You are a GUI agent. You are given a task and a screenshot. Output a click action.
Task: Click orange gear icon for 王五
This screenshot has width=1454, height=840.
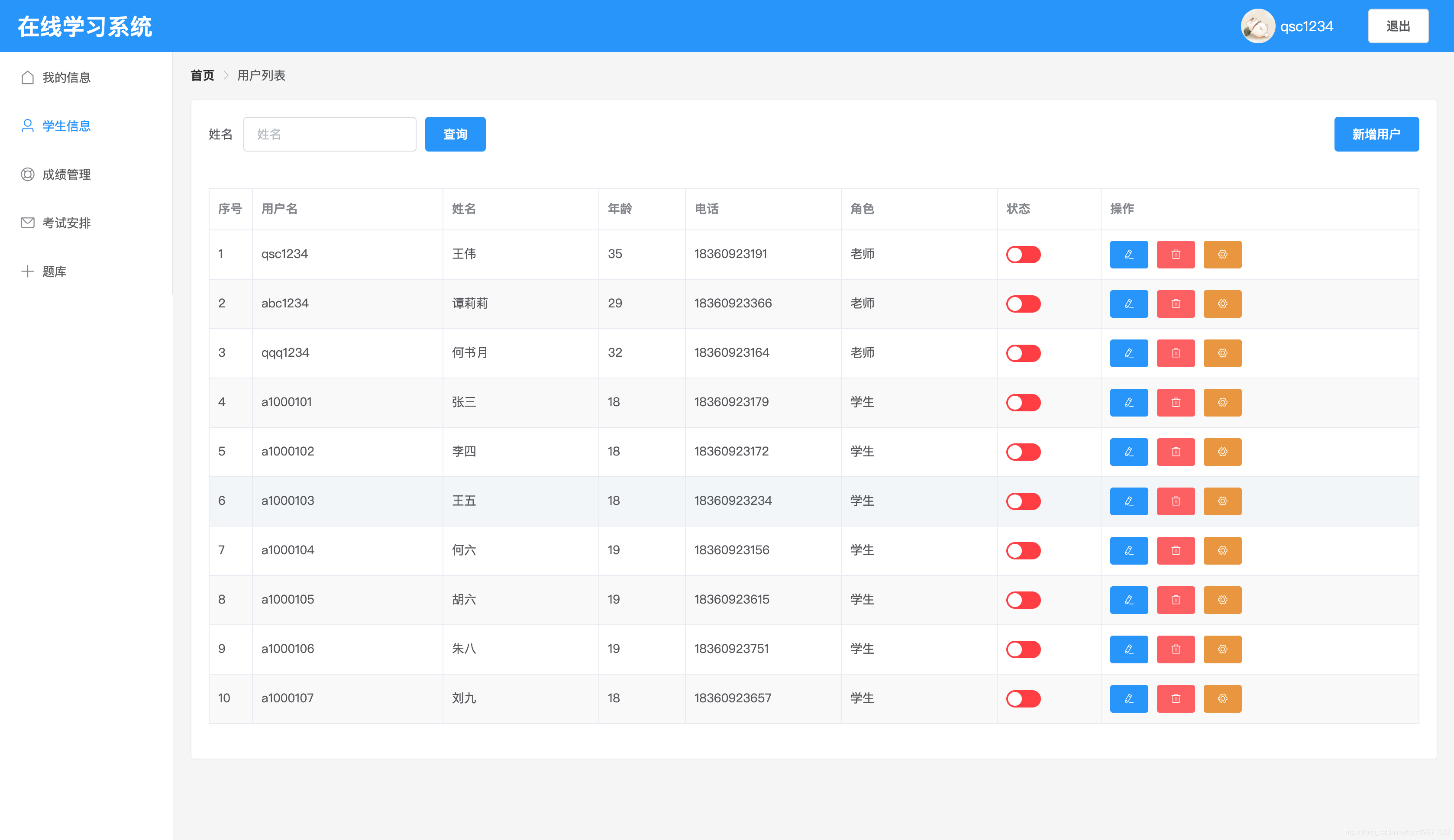(x=1222, y=501)
